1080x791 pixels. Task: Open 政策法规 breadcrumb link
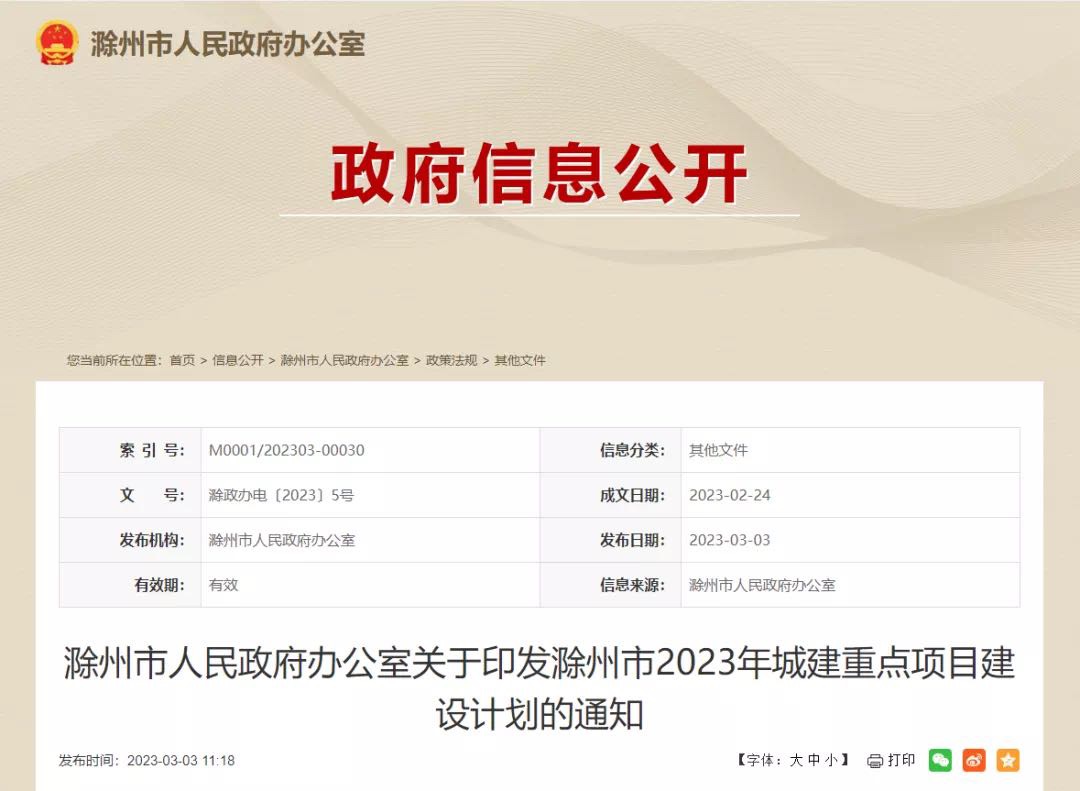pyautogui.click(x=452, y=360)
